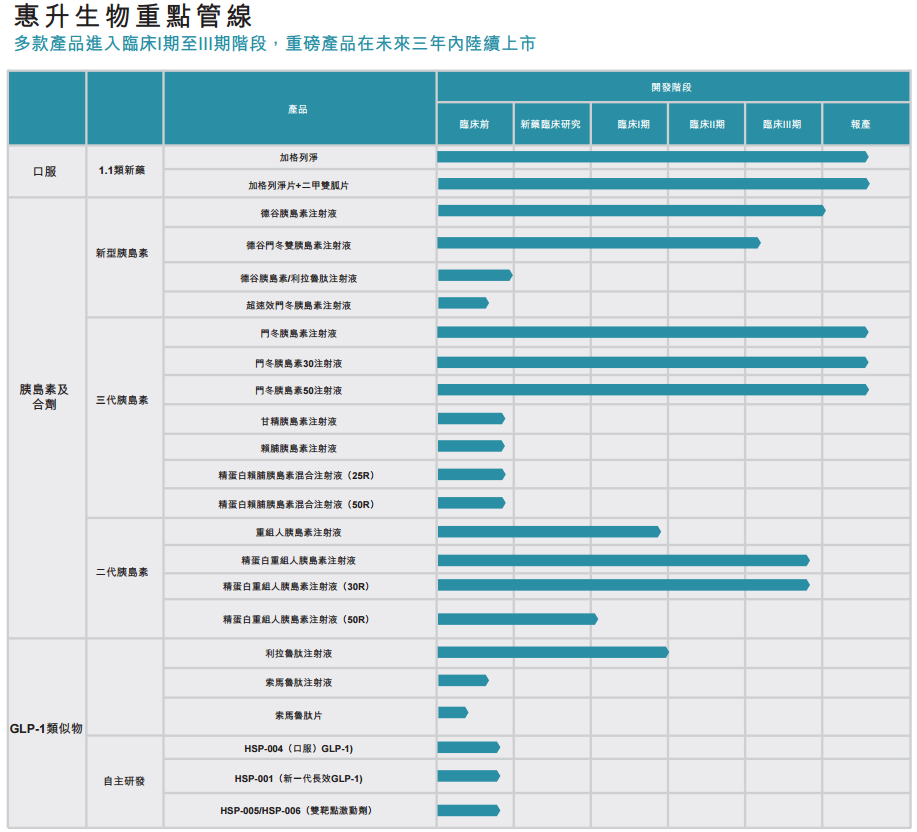Click the product '門冬胰島素50注射液'
Viewport: 917px width, 832px height.
(x=299, y=390)
